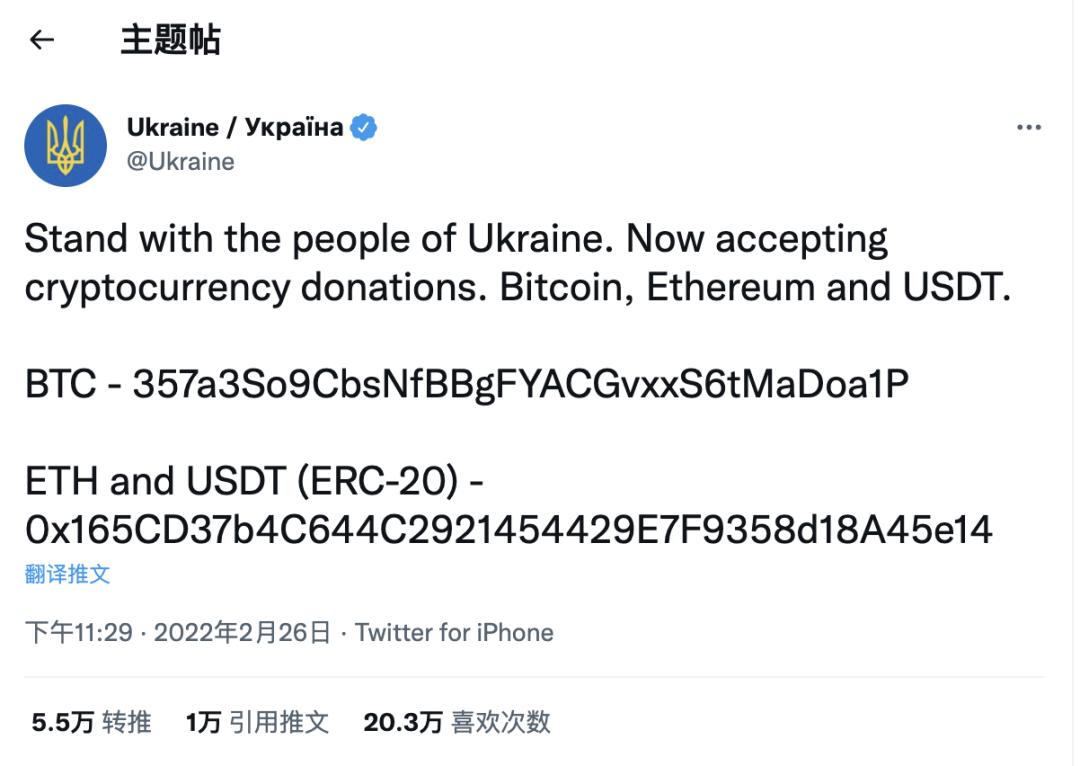
Task: Click the 0x165CD37b Ethereum address text
Action: (508, 530)
